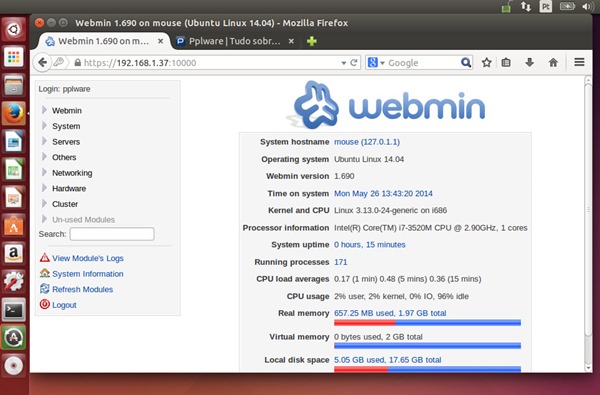The width and height of the screenshot is (600, 395).
Task: Open the volume indicator in top panel
Action: (588, 7)
